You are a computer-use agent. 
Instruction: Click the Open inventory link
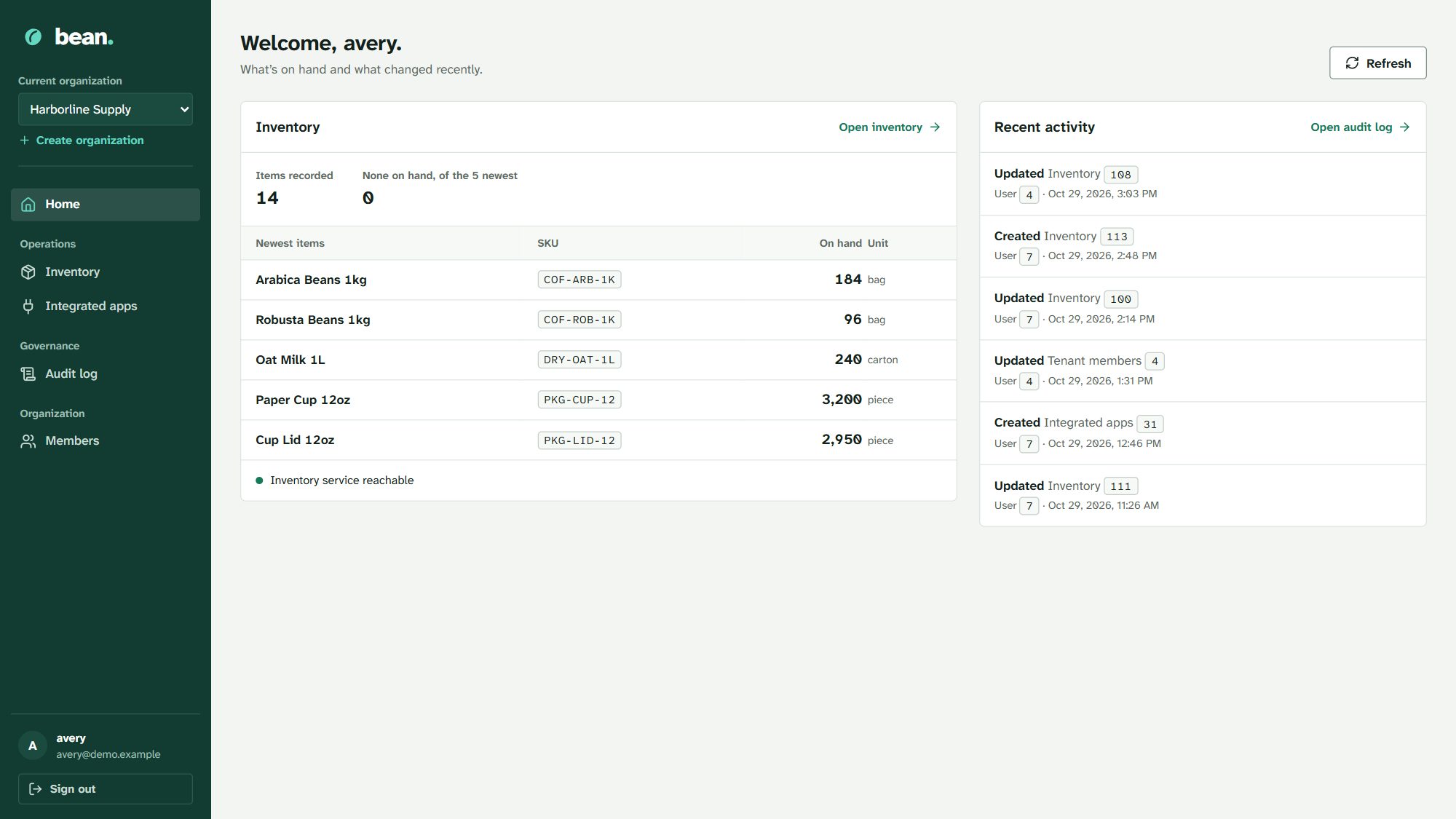[x=890, y=127]
